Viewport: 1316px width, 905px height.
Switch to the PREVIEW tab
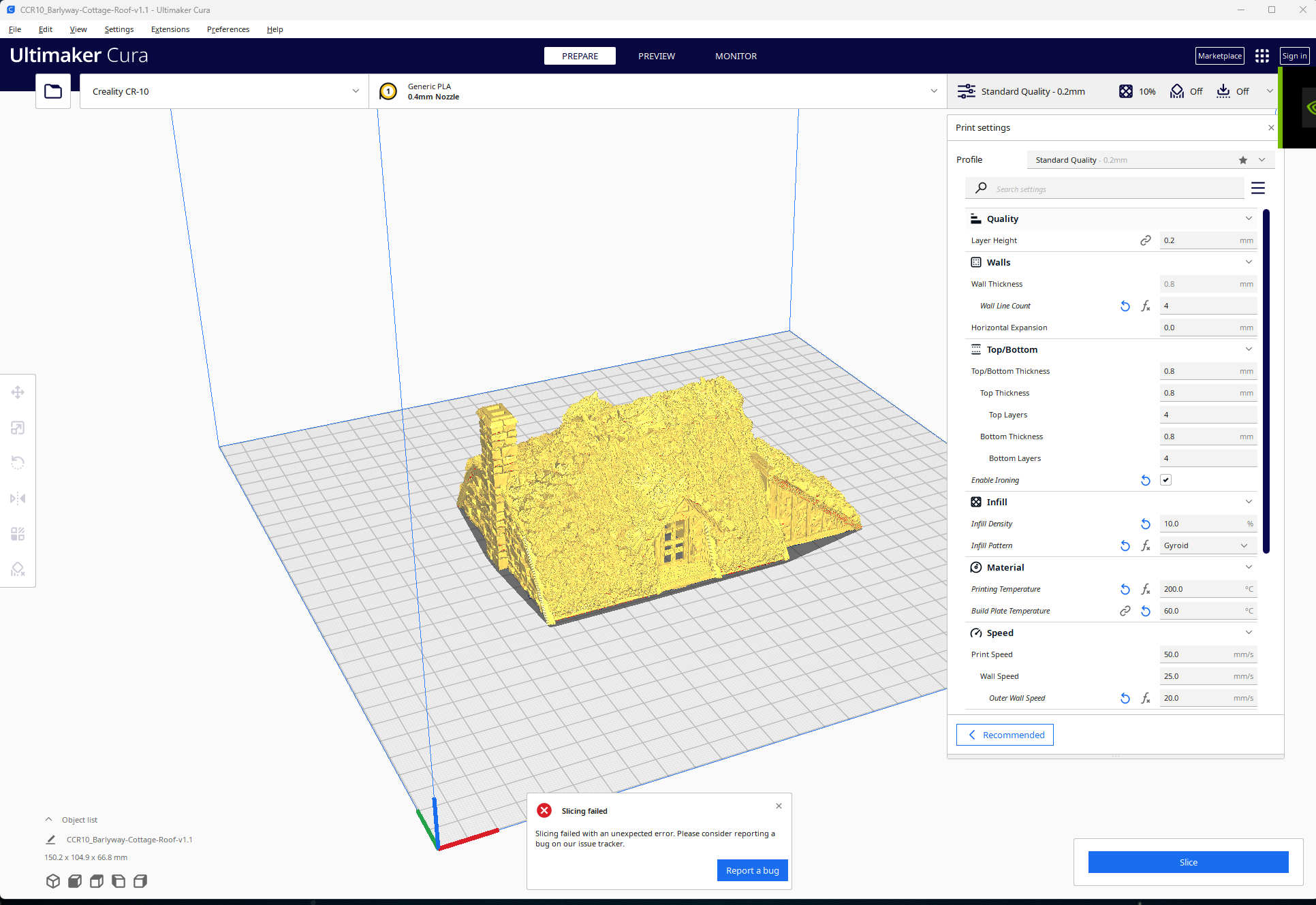pyautogui.click(x=656, y=56)
